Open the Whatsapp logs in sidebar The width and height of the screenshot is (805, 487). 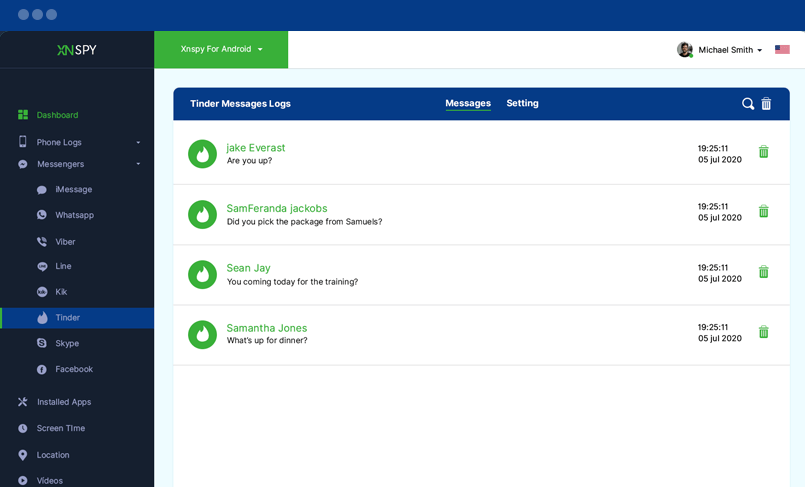(x=73, y=215)
